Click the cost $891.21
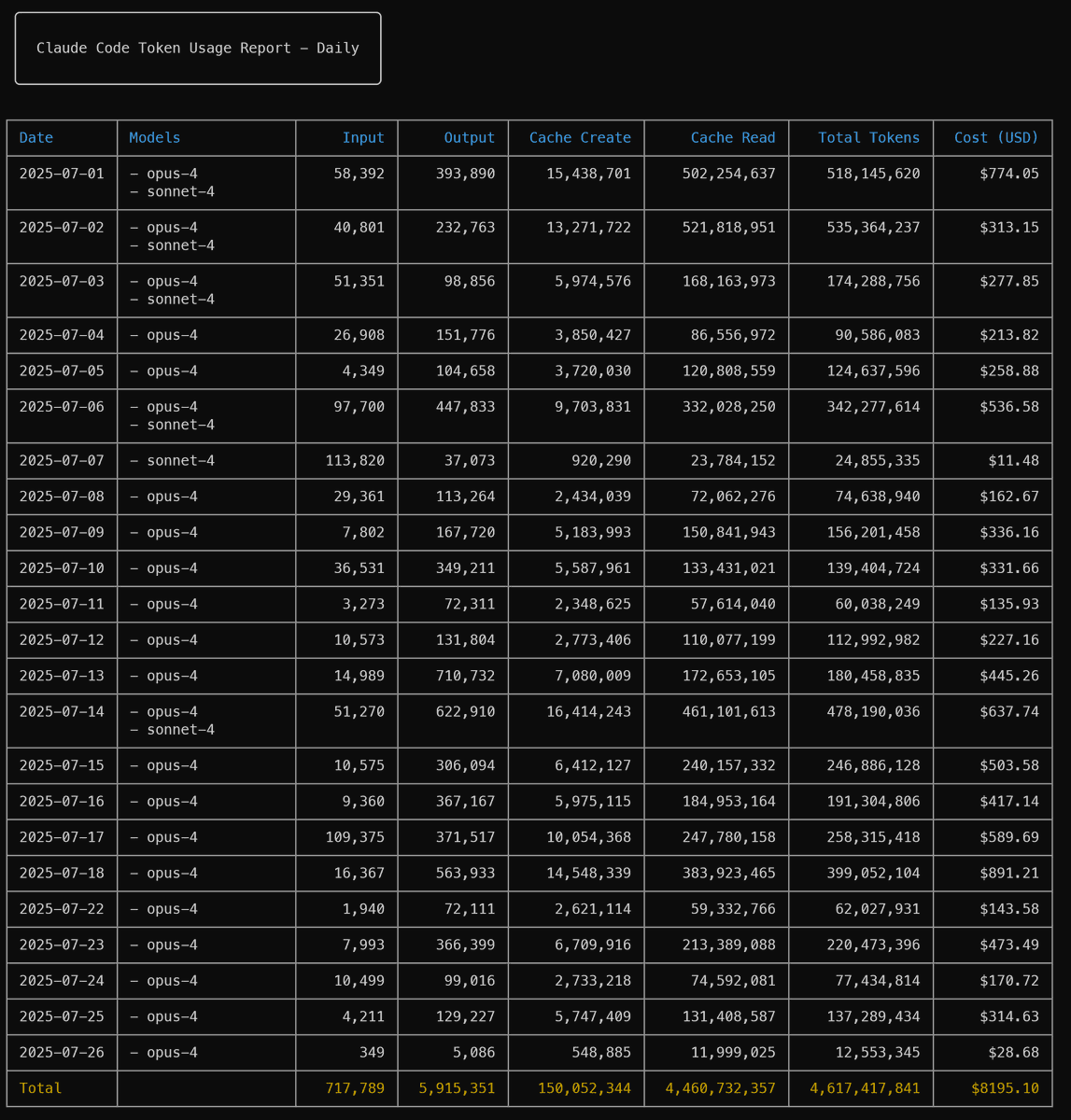The width and height of the screenshot is (1071, 1120). pos(1009,874)
